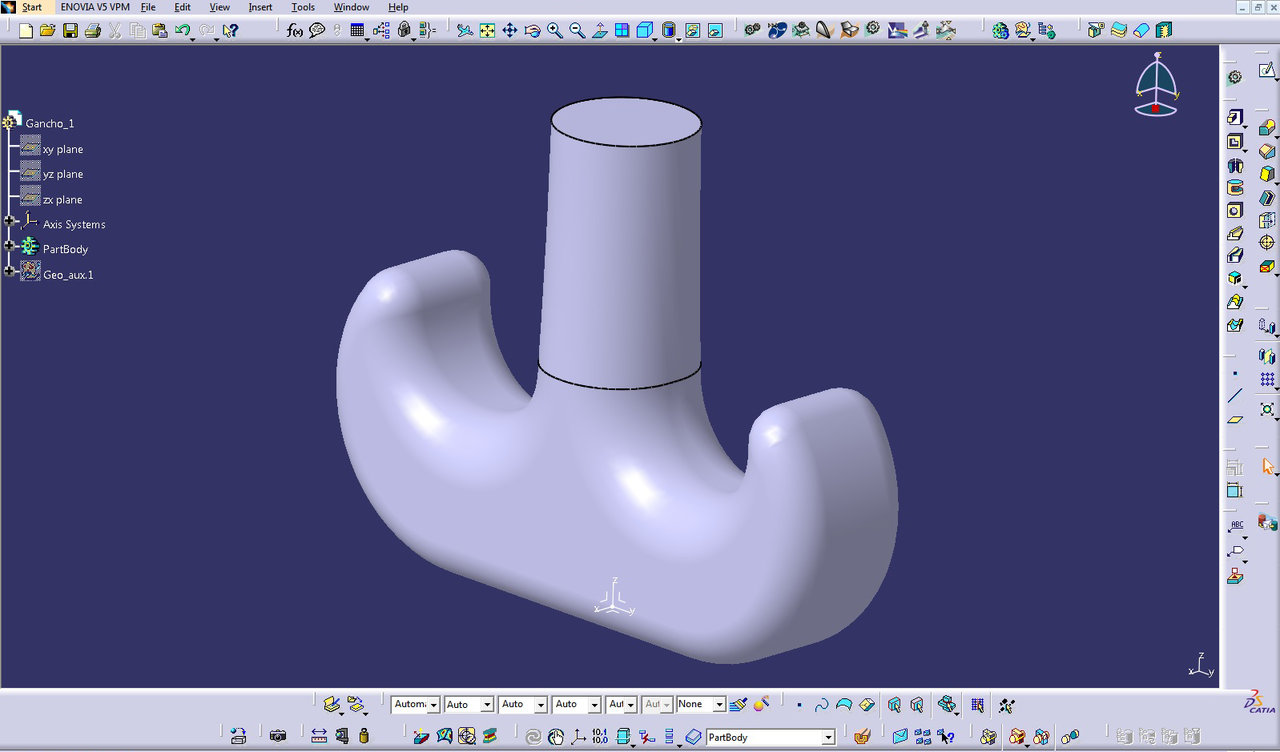Open the Window menu

click(351, 7)
